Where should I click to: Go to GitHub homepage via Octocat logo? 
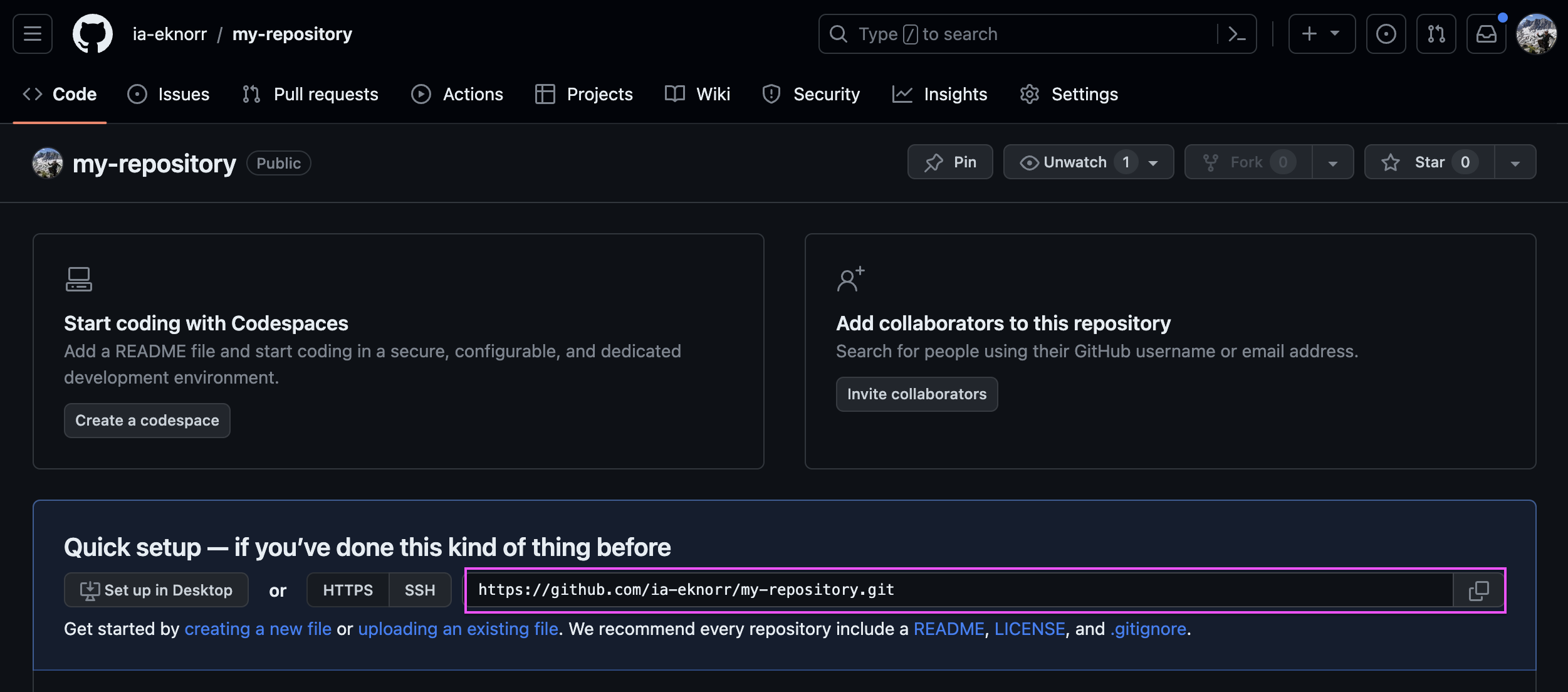[x=93, y=34]
